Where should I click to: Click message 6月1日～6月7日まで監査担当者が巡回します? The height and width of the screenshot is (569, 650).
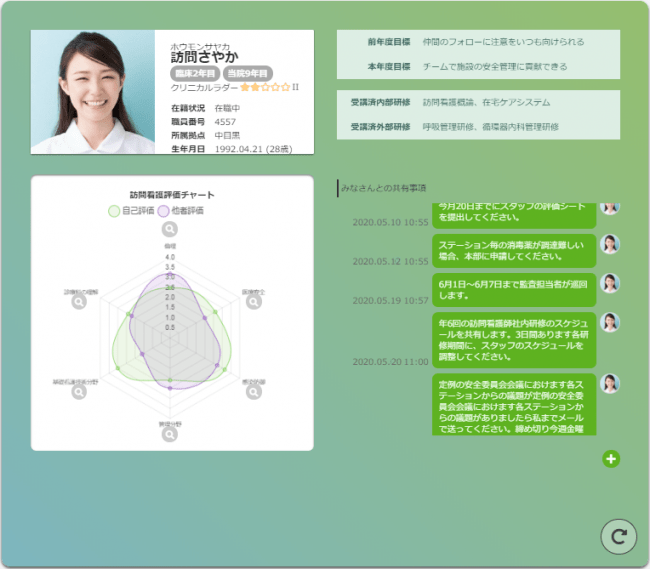click(x=514, y=290)
